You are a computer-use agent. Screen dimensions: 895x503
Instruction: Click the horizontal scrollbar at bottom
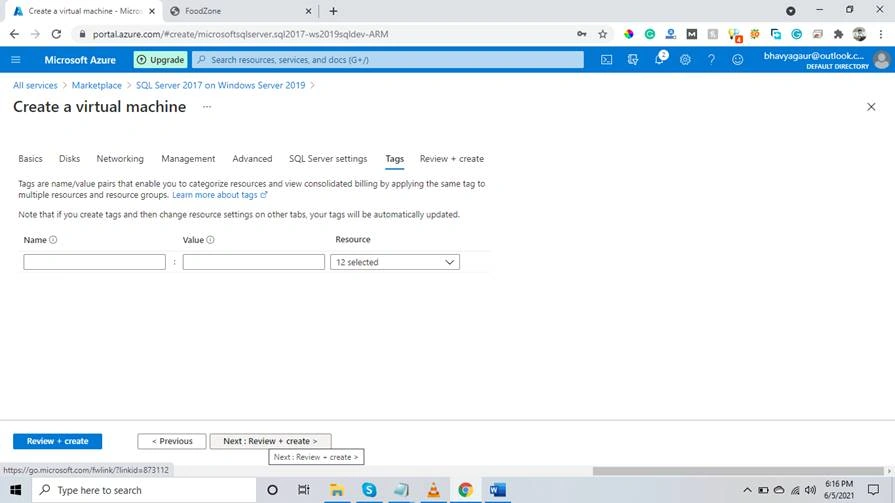738,471
